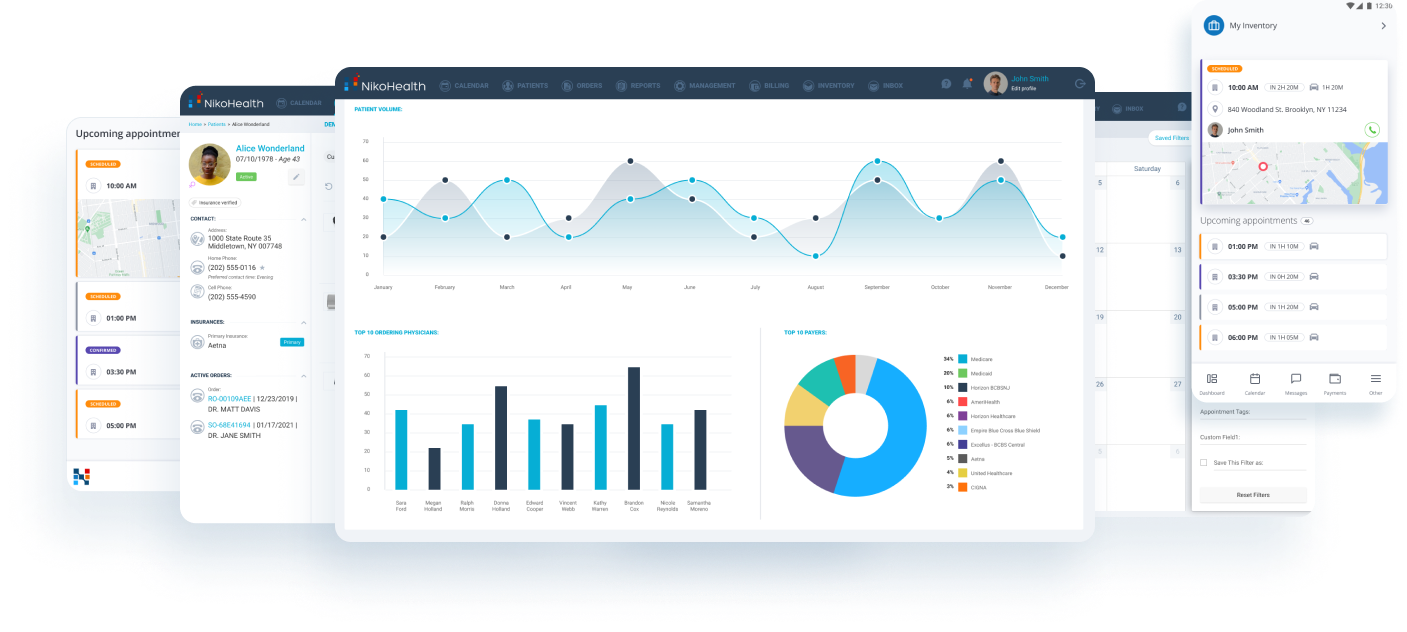Screen dimensions: 1407x632
Task: Check the Save This Filter as checkbox
Action: coord(1203,462)
